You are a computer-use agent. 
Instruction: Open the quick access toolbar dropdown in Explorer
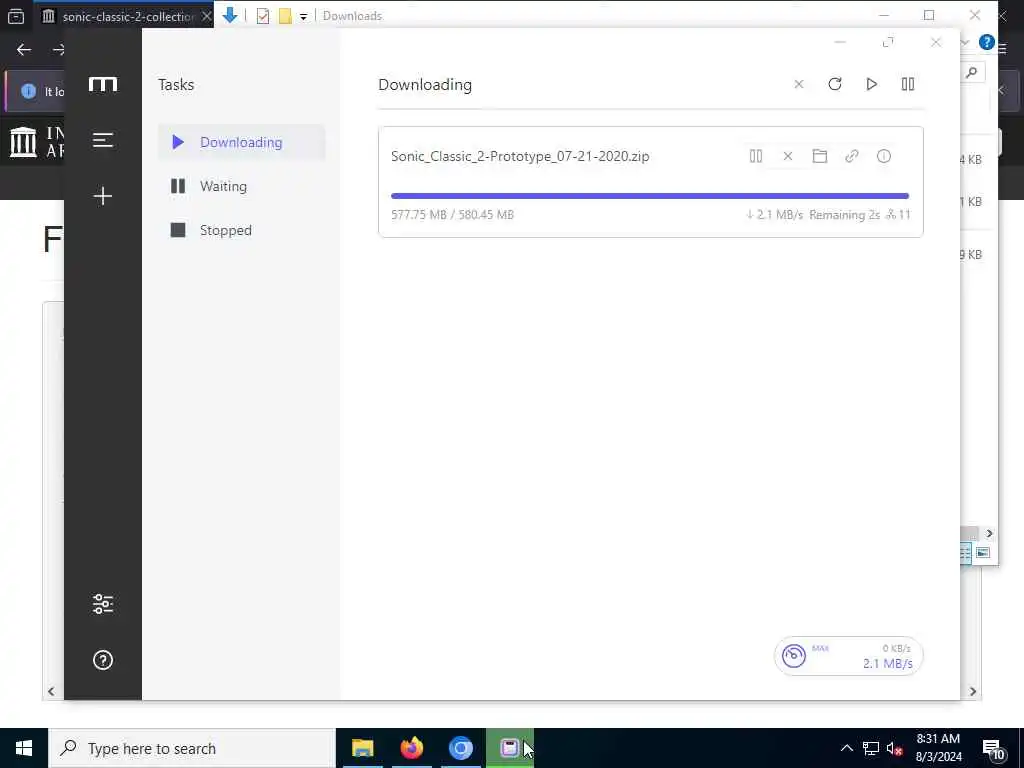point(304,16)
